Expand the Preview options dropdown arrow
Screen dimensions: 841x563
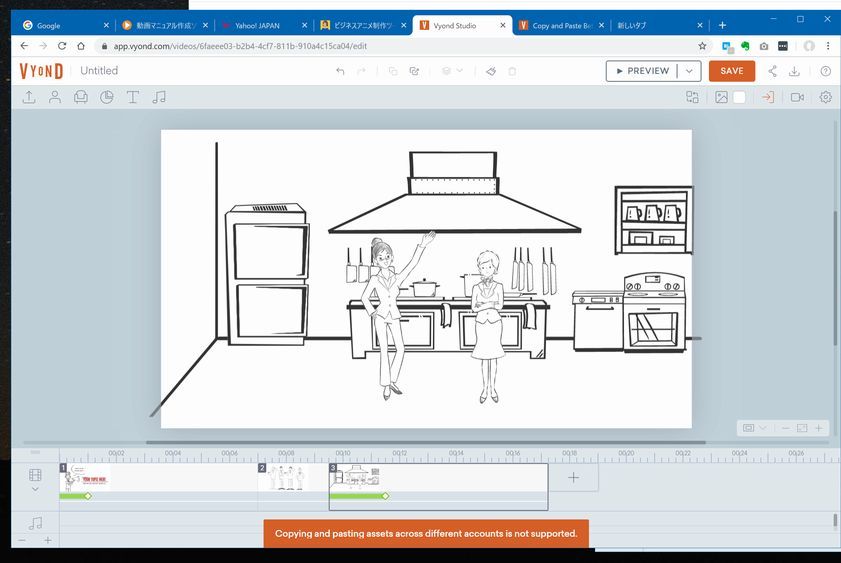[689, 71]
